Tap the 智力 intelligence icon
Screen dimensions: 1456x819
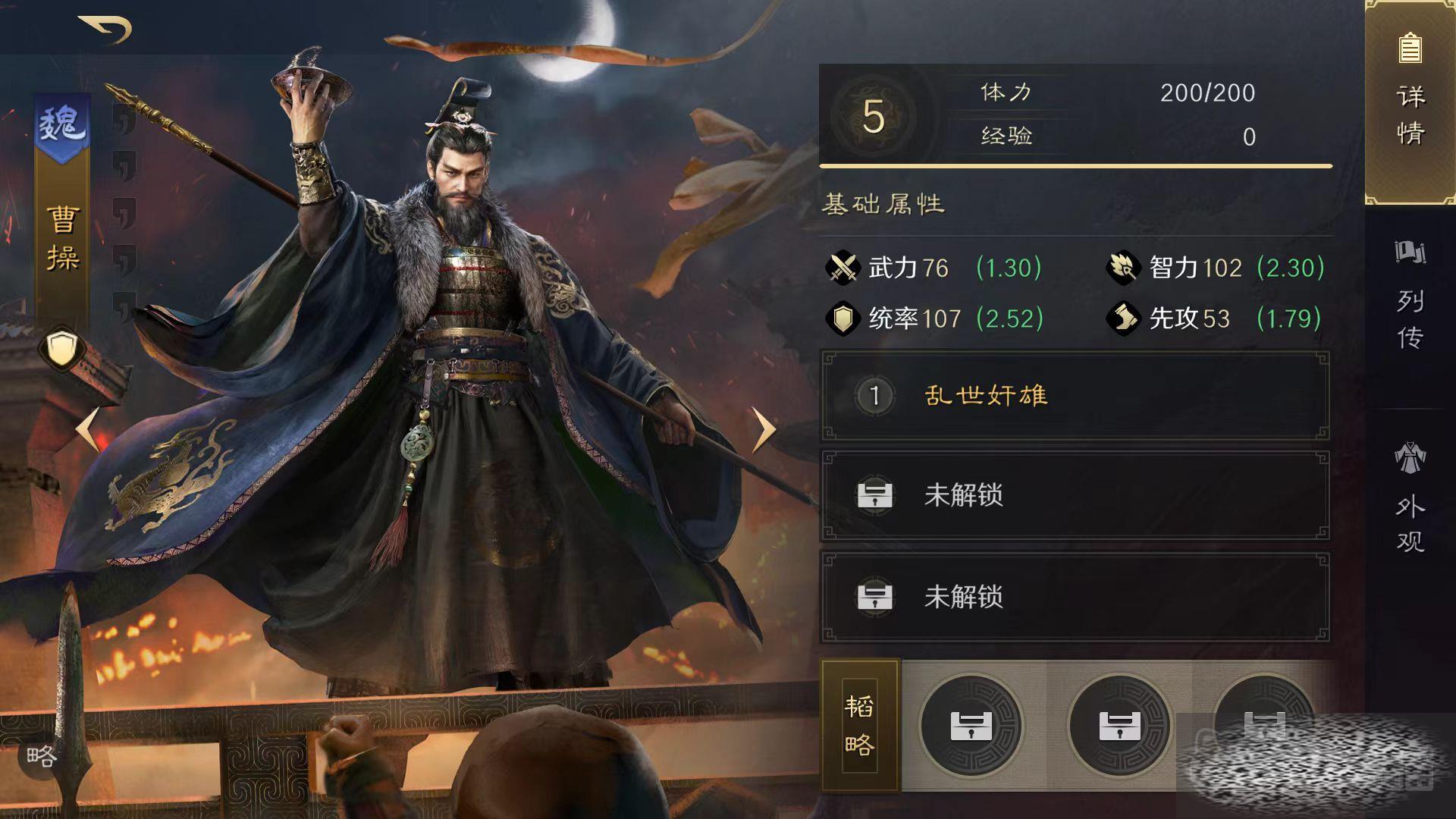point(1123,268)
